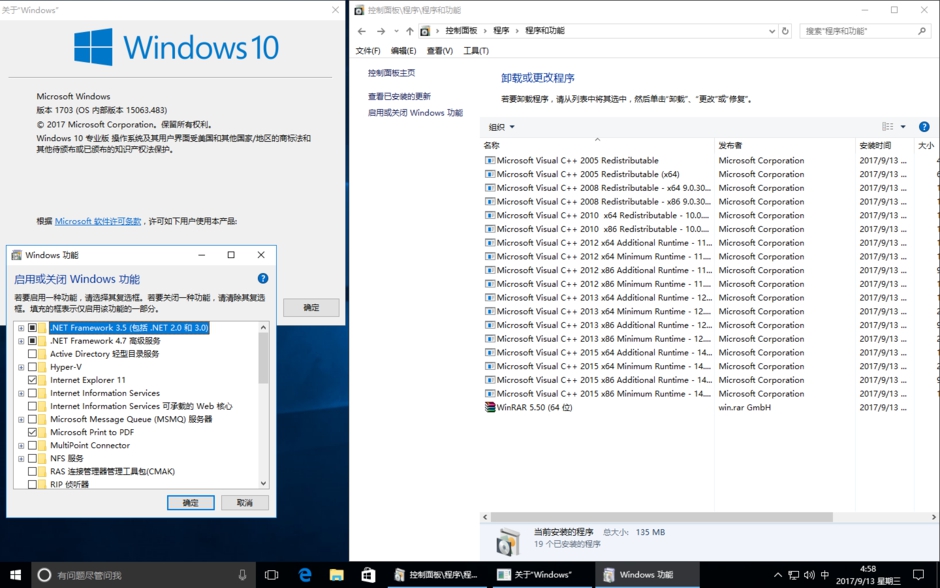
Task: Open the Start menu
Action: point(16,575)
